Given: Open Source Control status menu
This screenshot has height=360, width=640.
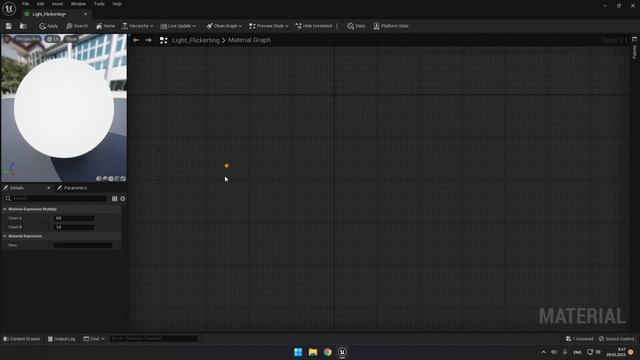Looking at the screenshot, I should pyautogui.click(x=617, y=339).
